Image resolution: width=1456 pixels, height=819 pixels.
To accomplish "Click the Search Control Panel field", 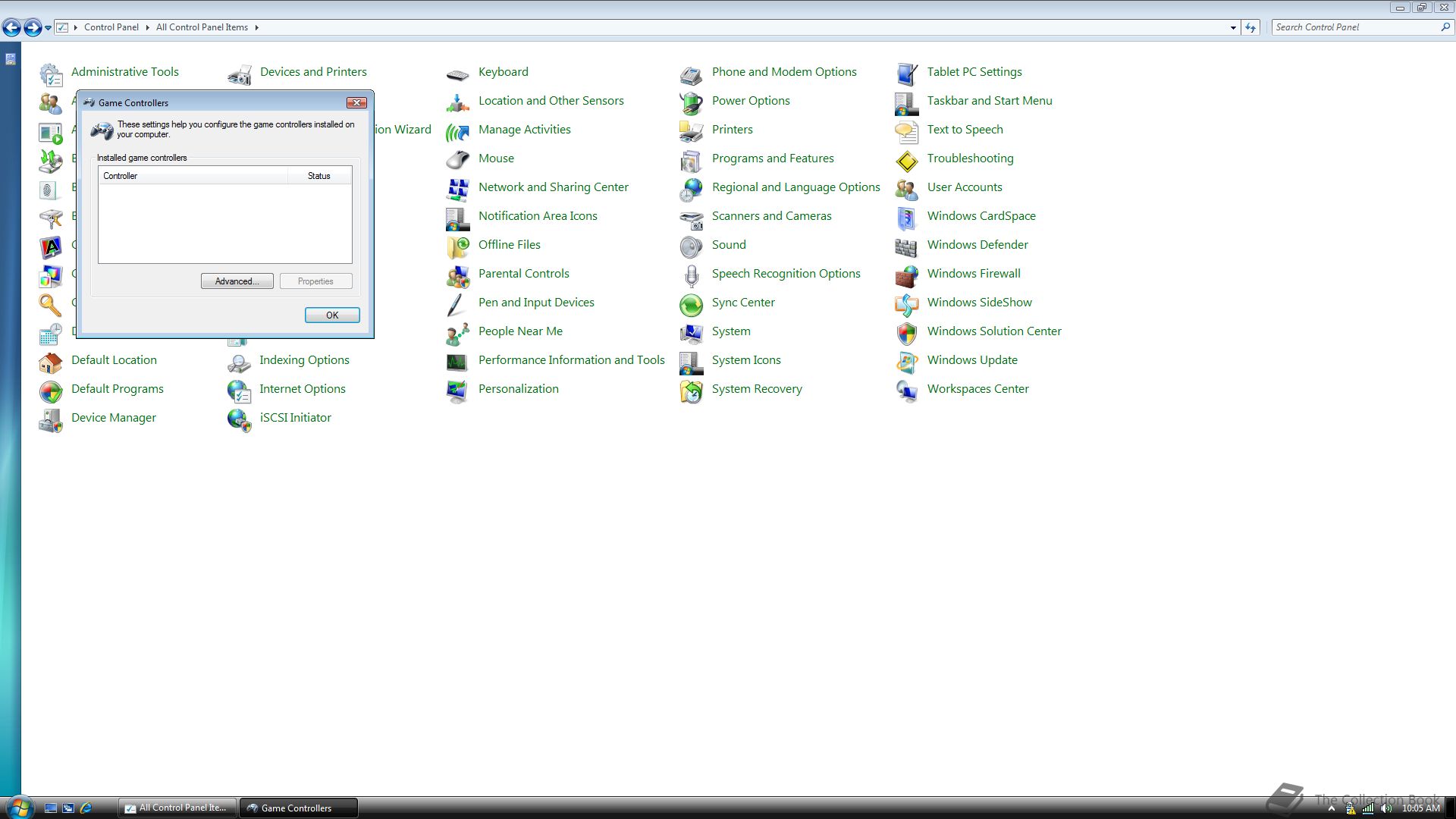I will (x=1355, y=27).
